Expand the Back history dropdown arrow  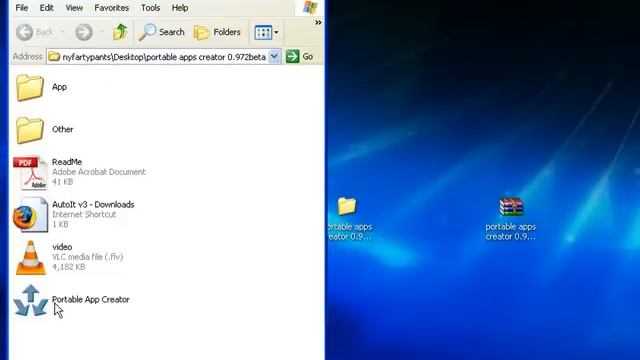[x=62, y=32]
